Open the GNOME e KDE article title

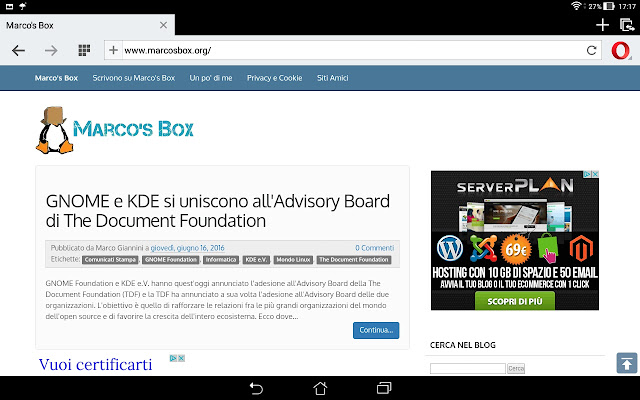218,211
